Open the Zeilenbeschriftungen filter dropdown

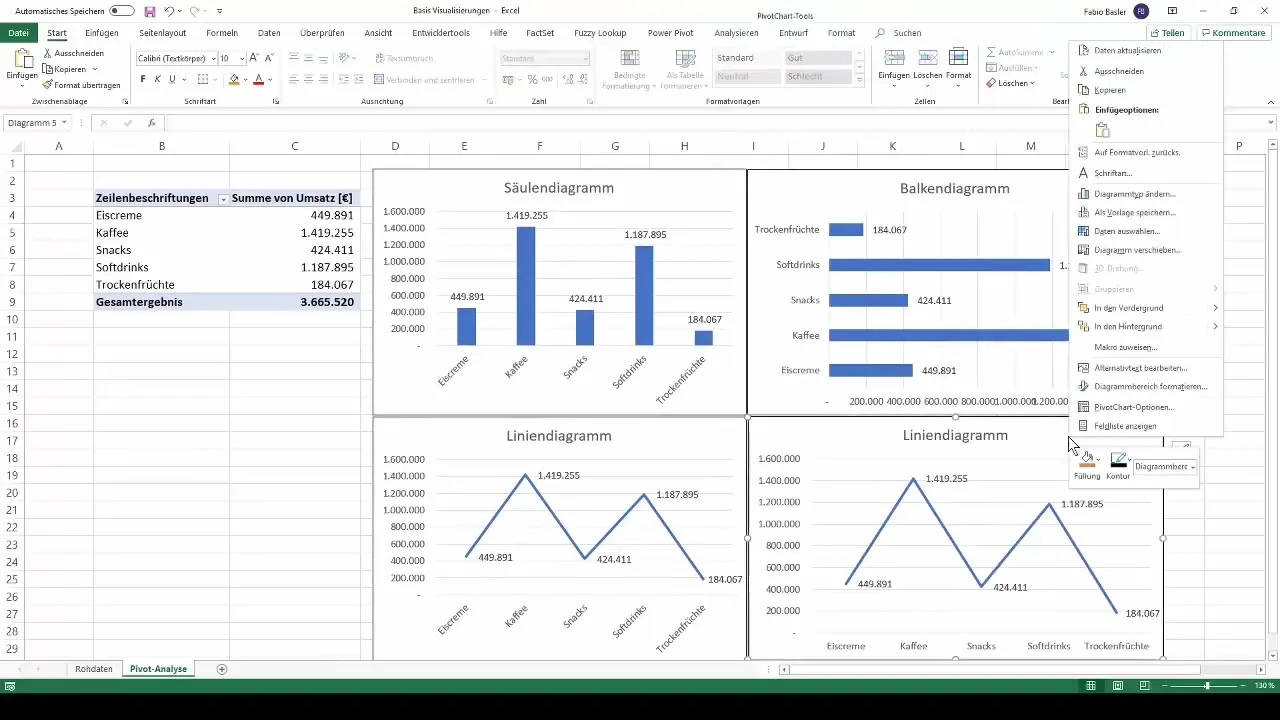222,199
